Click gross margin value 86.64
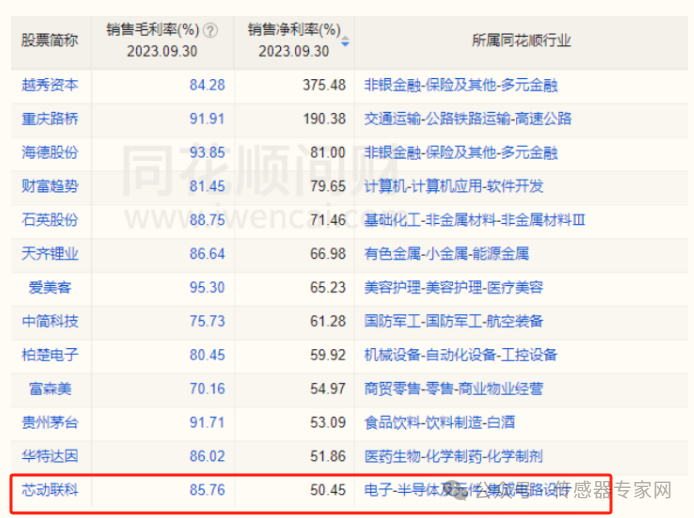Image resolution: width=694 pixels, height=518 pixels. (x=207, y=254)
